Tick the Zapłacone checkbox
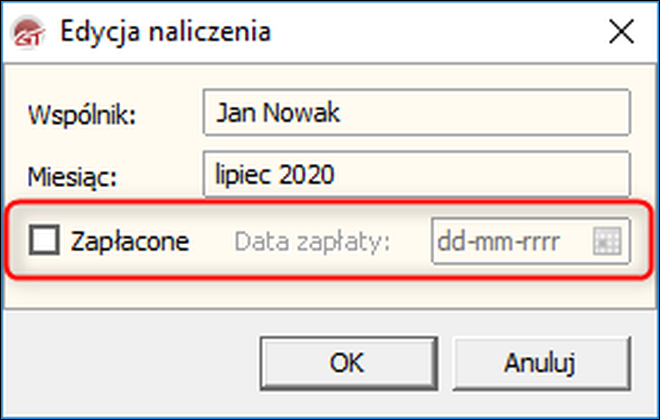This screenshot has height=420, width=660. coord(45,241)
